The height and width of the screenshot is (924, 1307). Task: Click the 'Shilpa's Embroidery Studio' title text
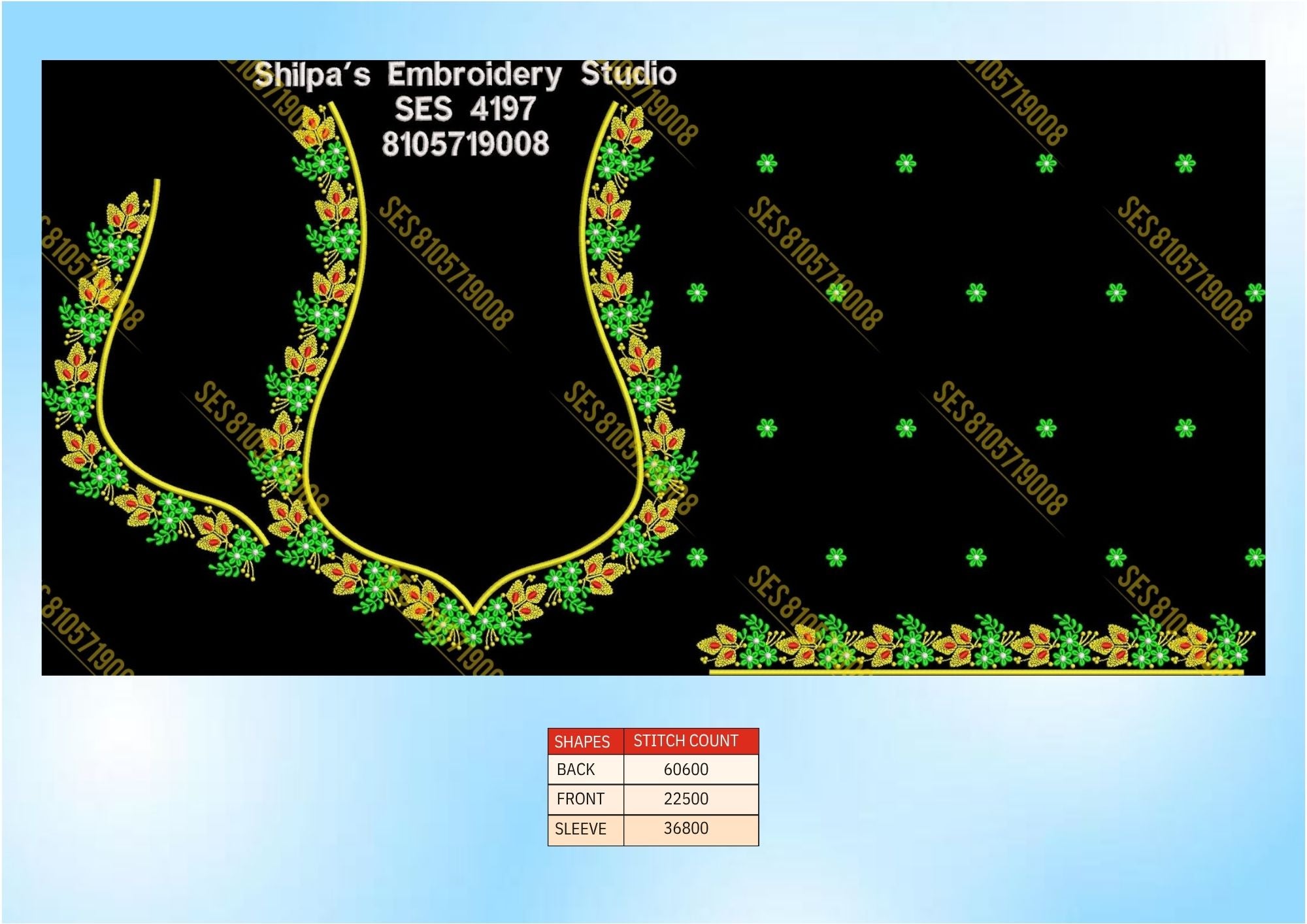[x=465, y=74]
